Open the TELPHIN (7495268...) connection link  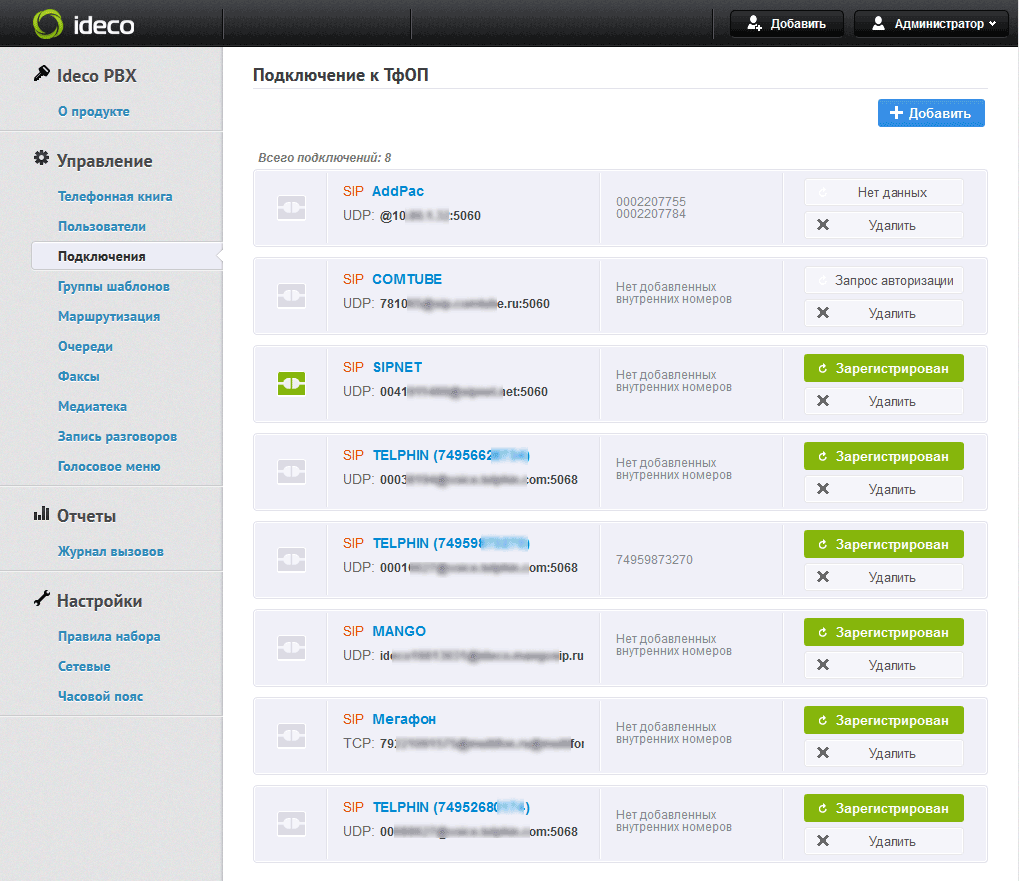(x=451, y=807)
